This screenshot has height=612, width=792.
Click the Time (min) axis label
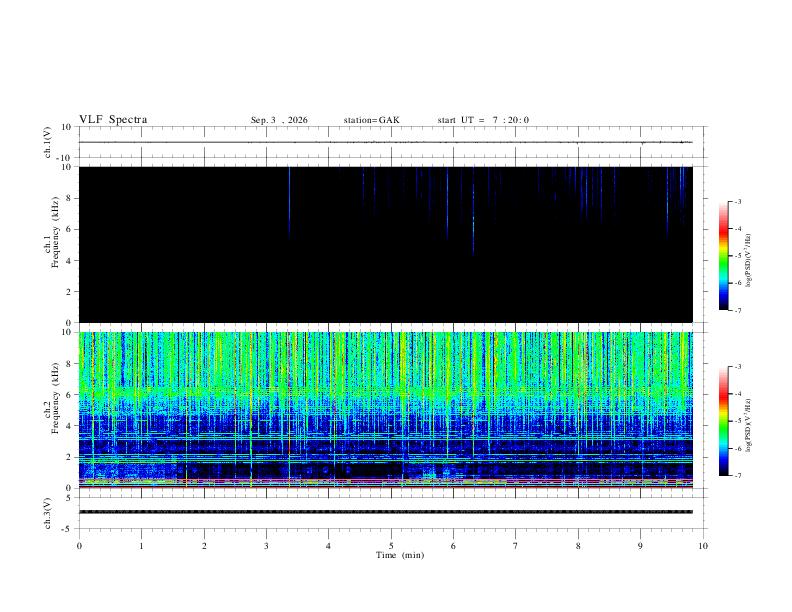pos(400,555)
